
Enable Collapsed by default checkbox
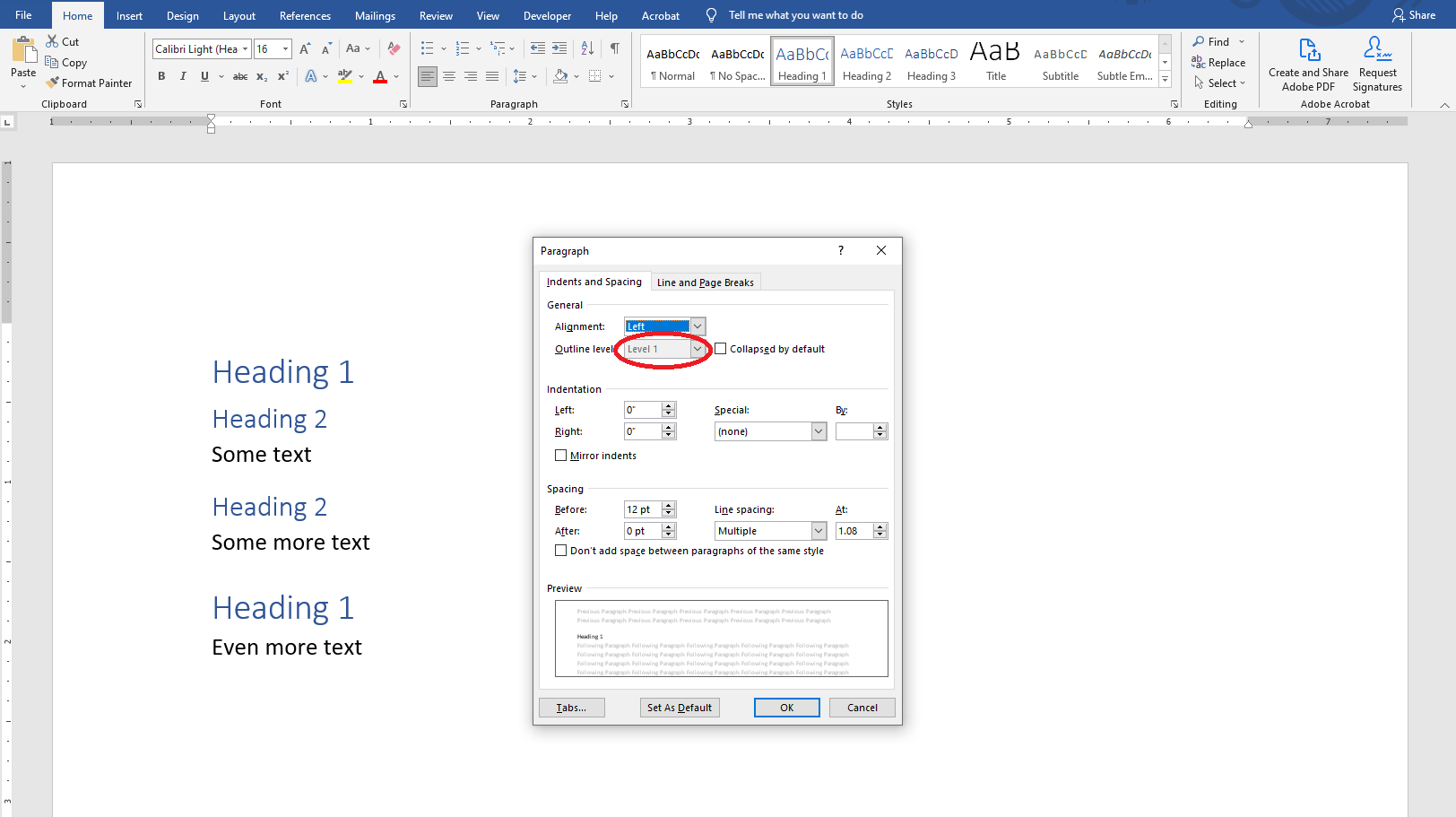(x=721, y=349)
